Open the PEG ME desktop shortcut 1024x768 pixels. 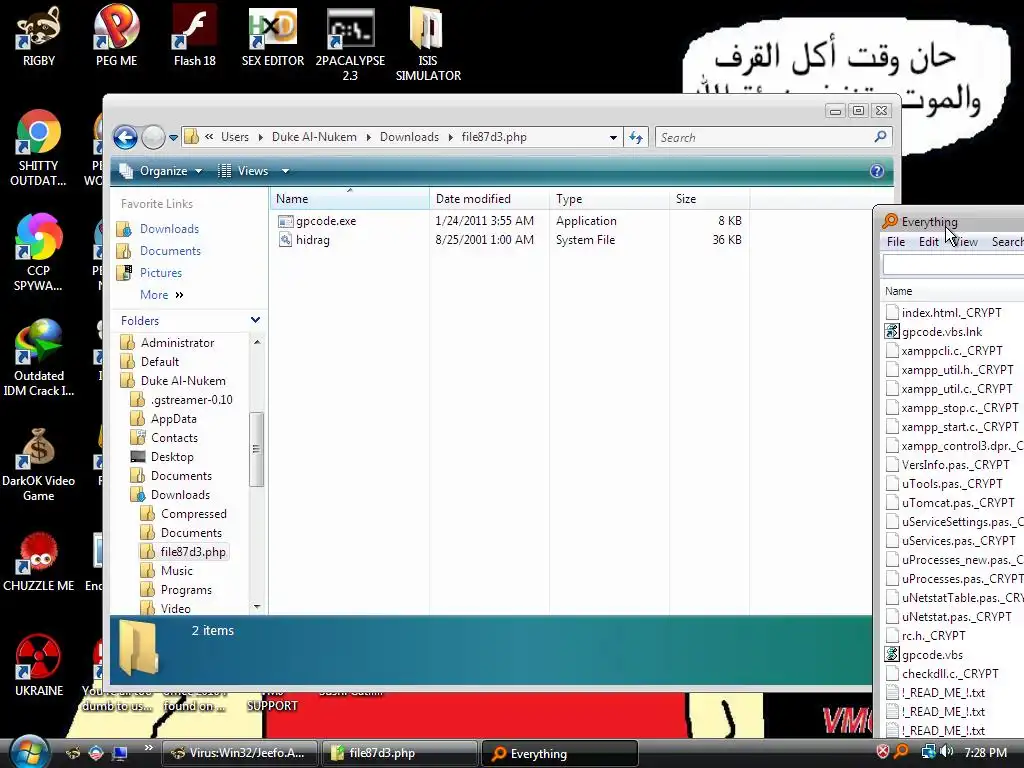116,37
